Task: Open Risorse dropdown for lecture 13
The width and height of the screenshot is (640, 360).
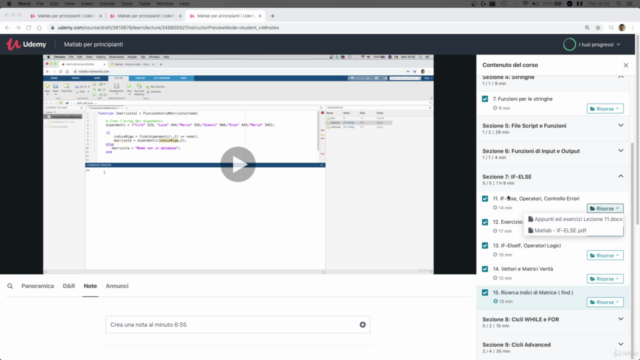Action: [x=605, y=256]
